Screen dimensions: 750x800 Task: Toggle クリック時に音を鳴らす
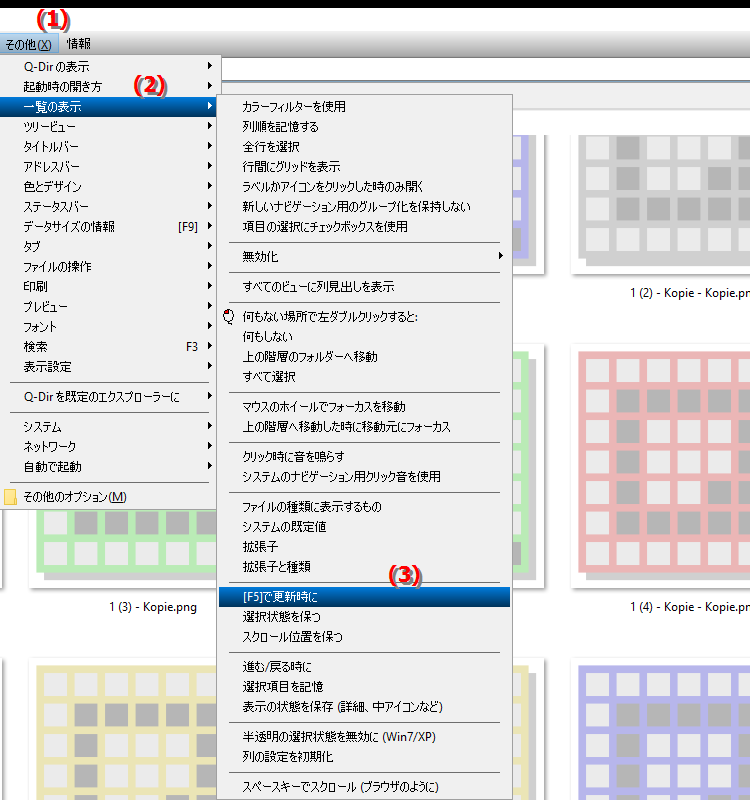point(364,456)
